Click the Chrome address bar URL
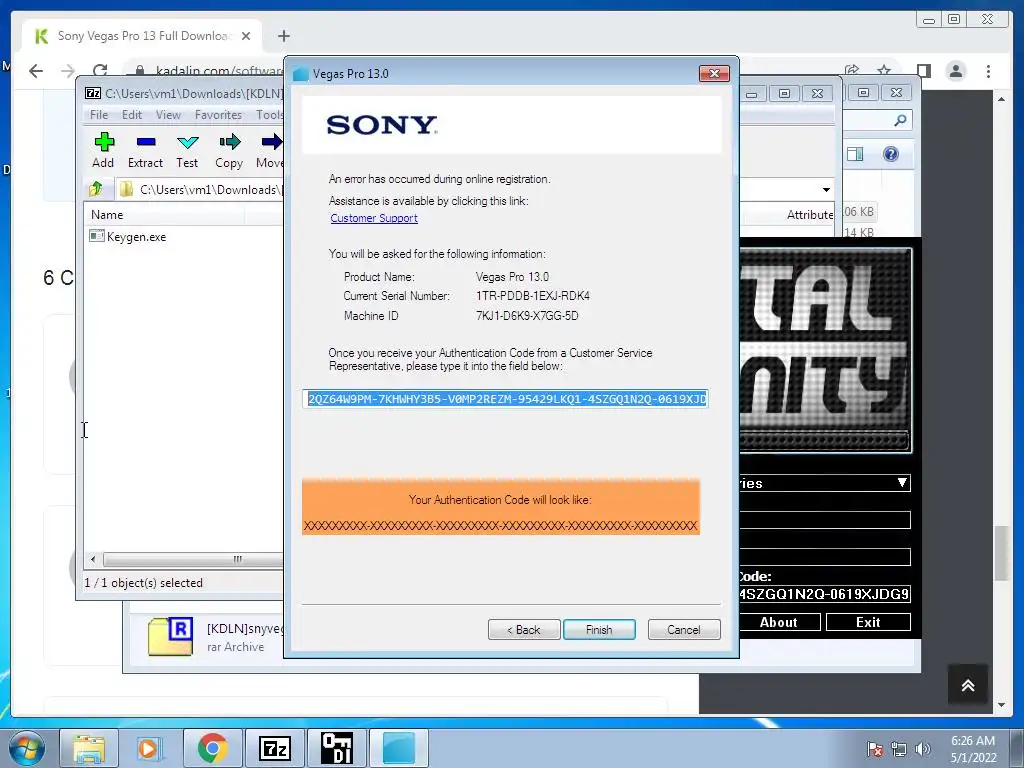Screen dimensions: 1024x768 click(x=219, y=71)
